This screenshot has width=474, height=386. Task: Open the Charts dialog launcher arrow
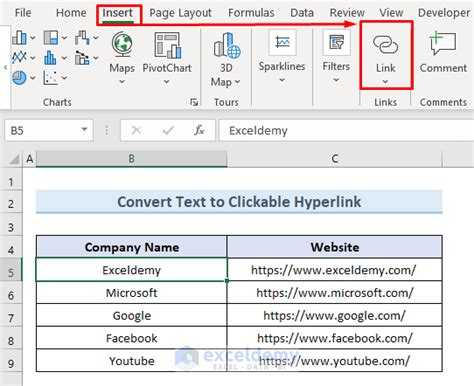[194, 102]
